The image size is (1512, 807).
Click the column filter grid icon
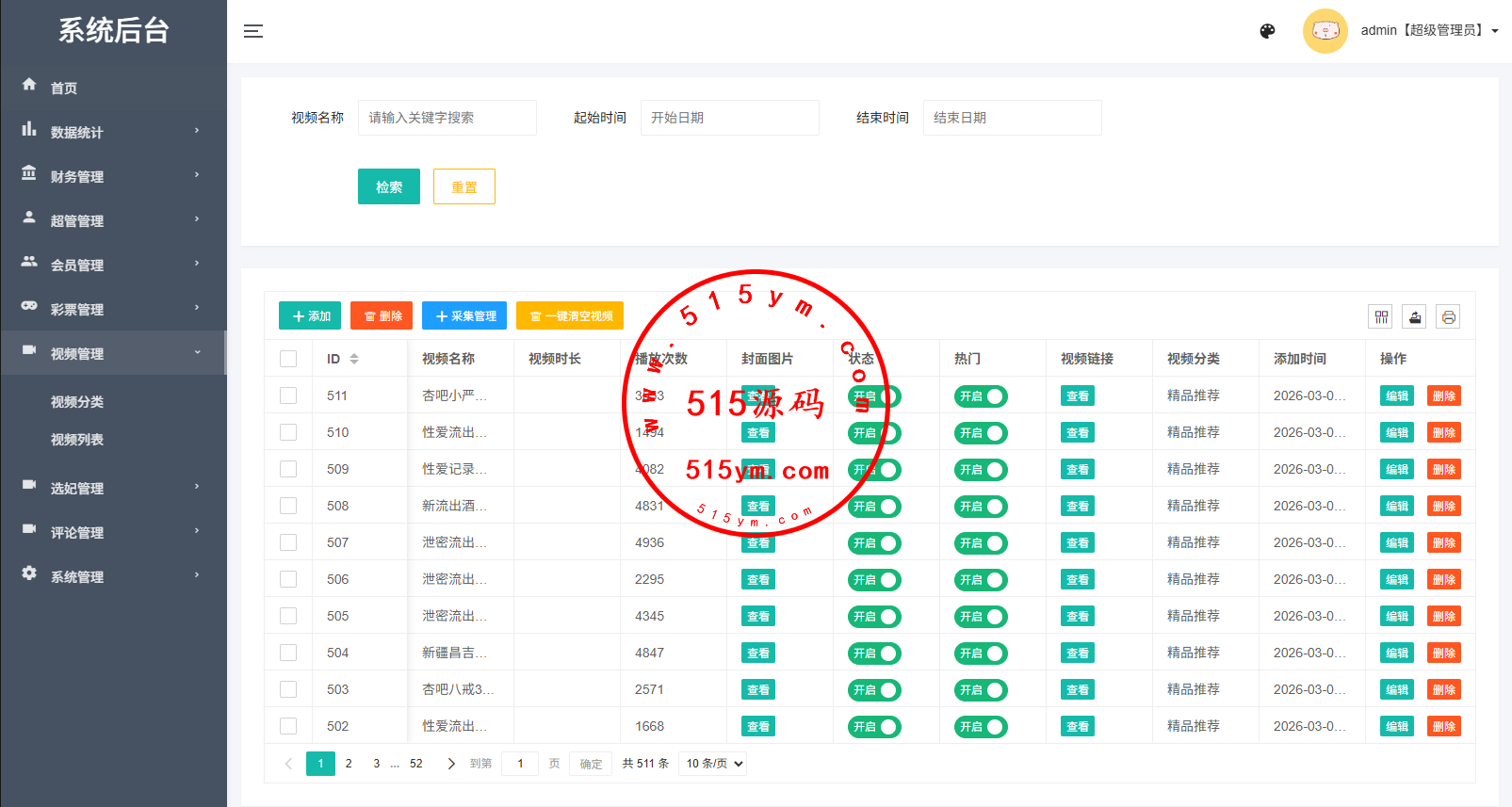pos(1381,317)
